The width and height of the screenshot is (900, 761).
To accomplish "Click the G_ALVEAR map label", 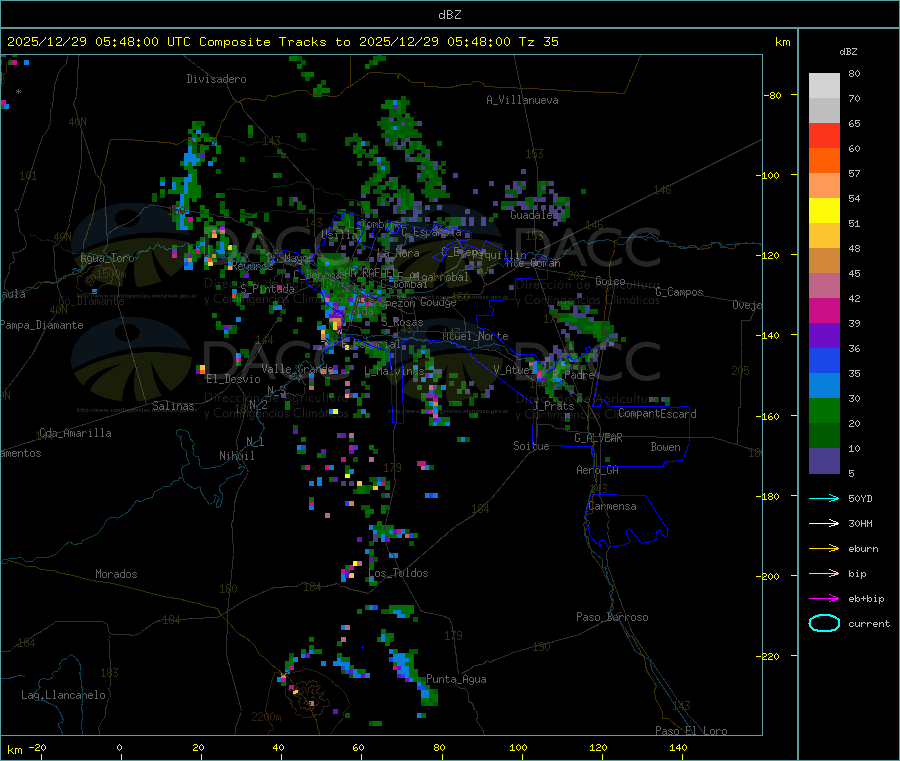I will click(598, 438).
